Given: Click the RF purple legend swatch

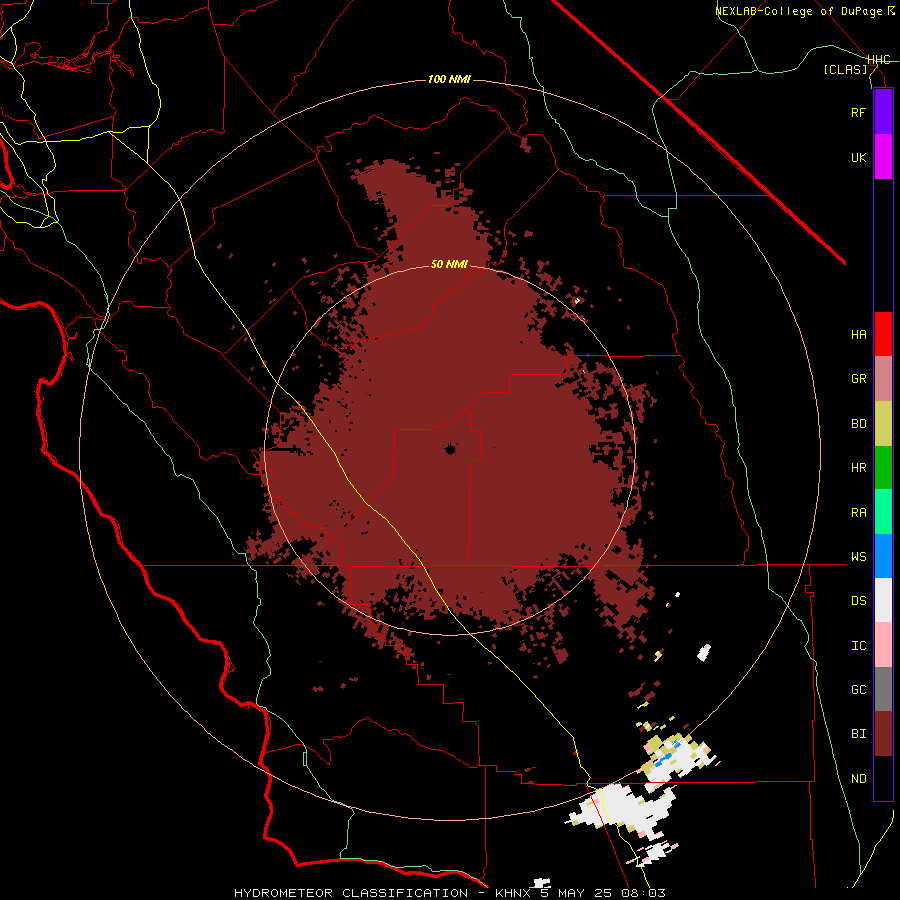Looking at the screenshot, I should (x=883, y=112).
